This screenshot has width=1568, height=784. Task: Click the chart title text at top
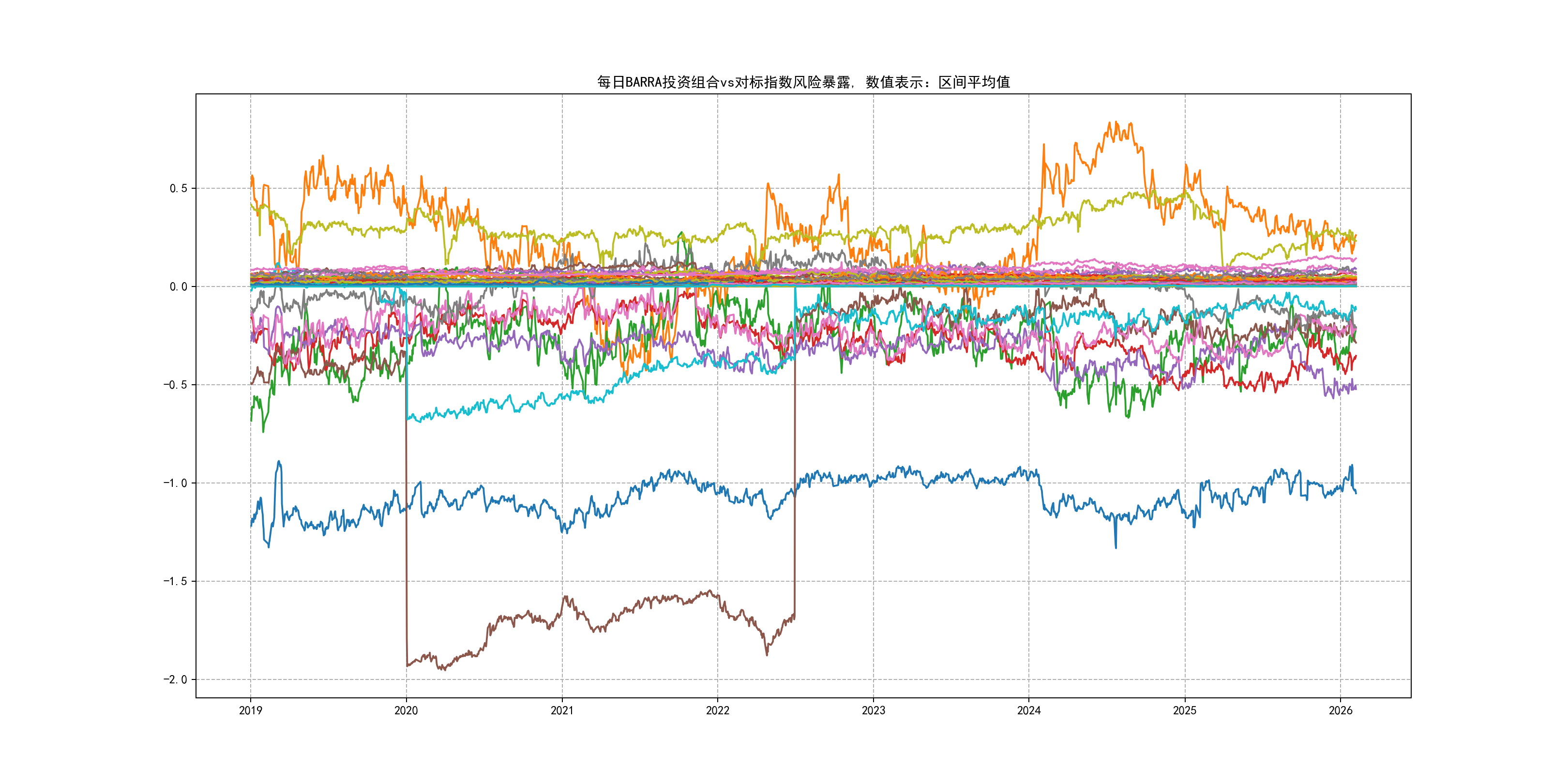tap(803, 82)
